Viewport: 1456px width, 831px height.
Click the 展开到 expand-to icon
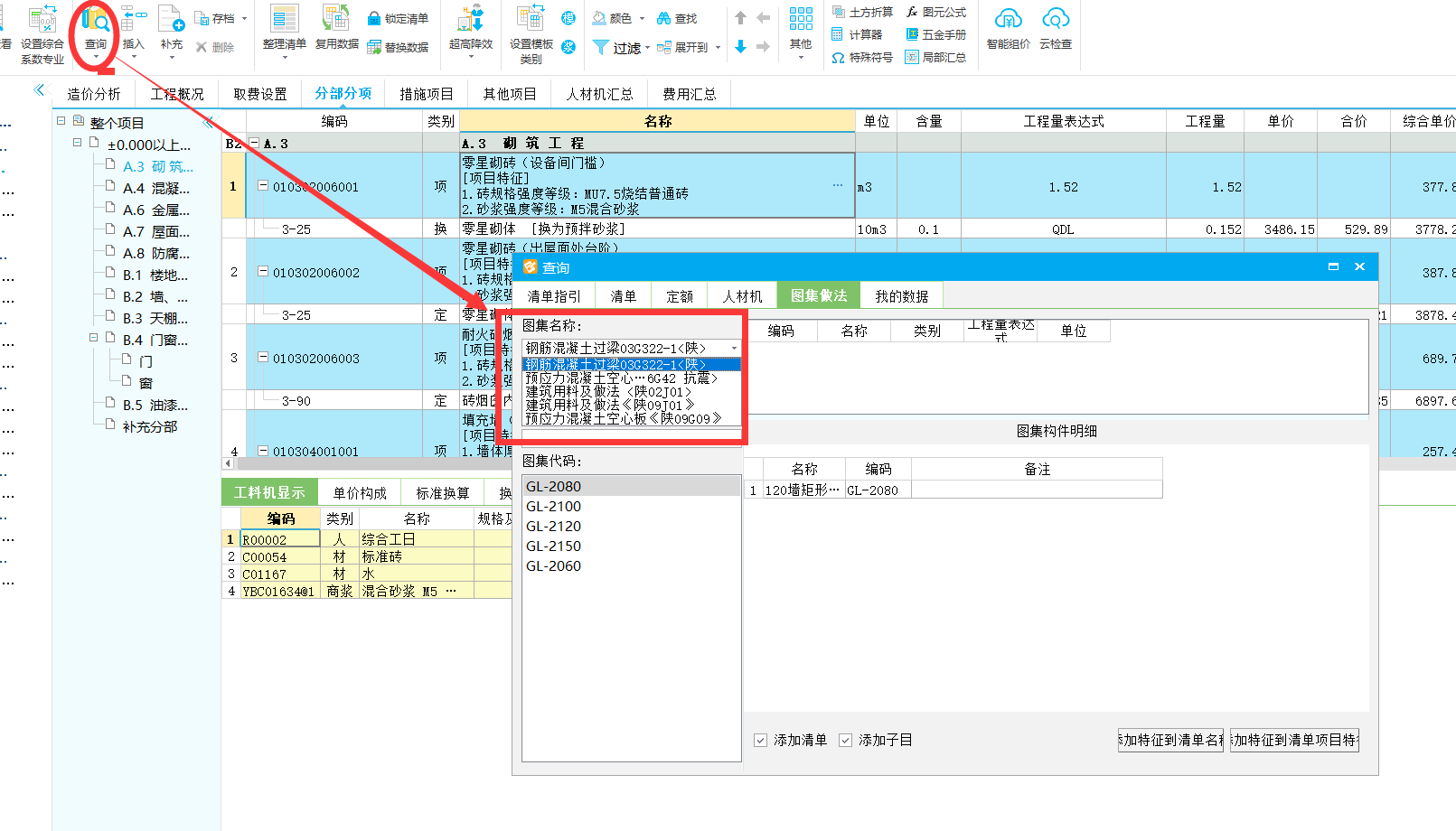coord(664,47)
